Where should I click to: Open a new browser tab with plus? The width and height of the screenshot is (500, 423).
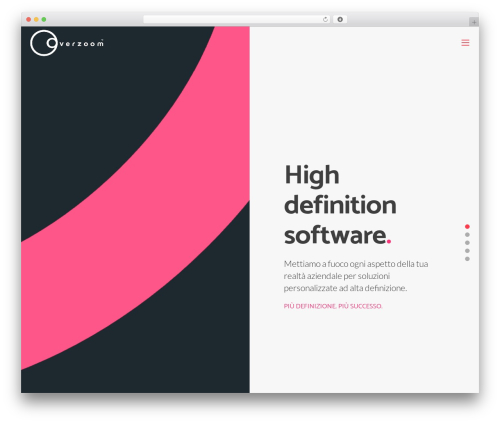pyautogui.click(x=474, y=22)
